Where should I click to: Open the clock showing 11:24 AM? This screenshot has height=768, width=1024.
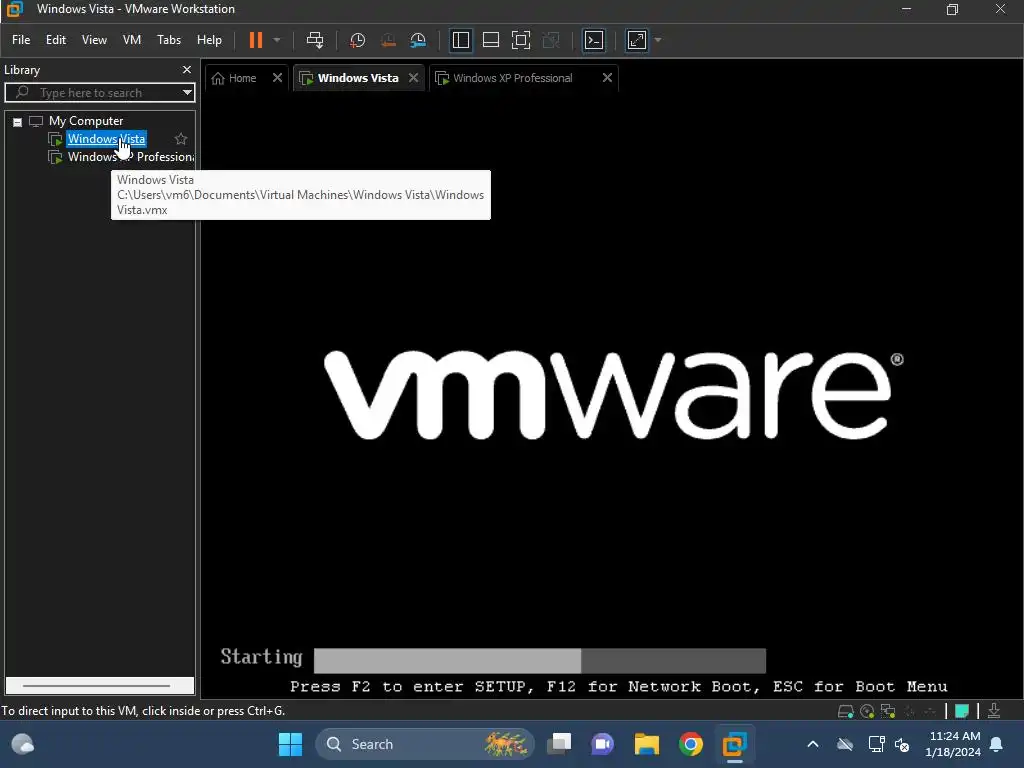(x=953, y=744)
